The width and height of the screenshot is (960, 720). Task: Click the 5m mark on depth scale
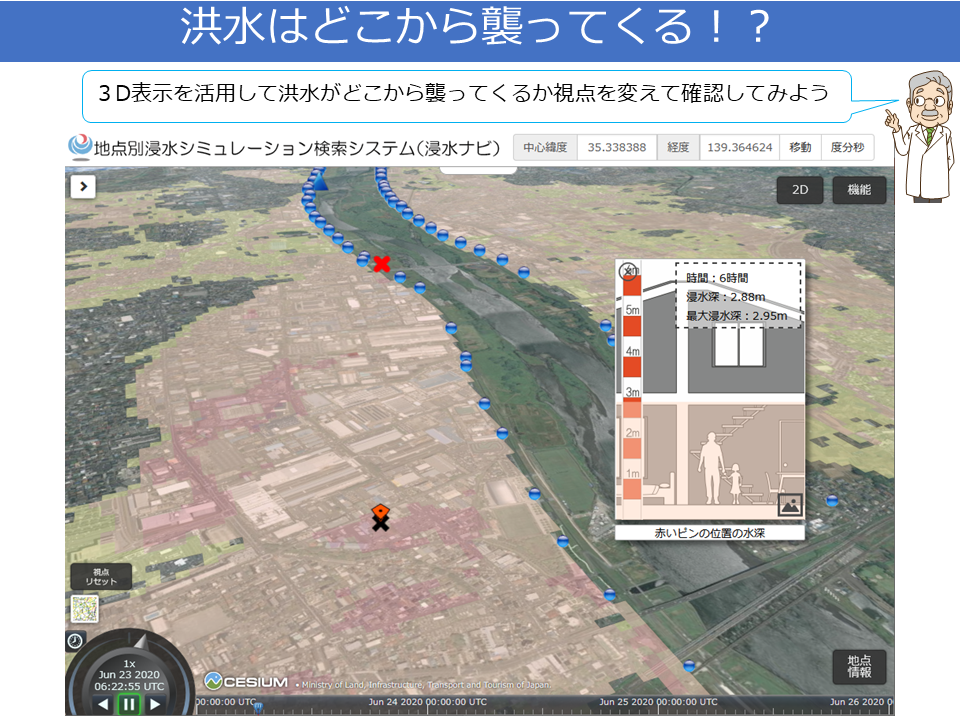point(632,310)
